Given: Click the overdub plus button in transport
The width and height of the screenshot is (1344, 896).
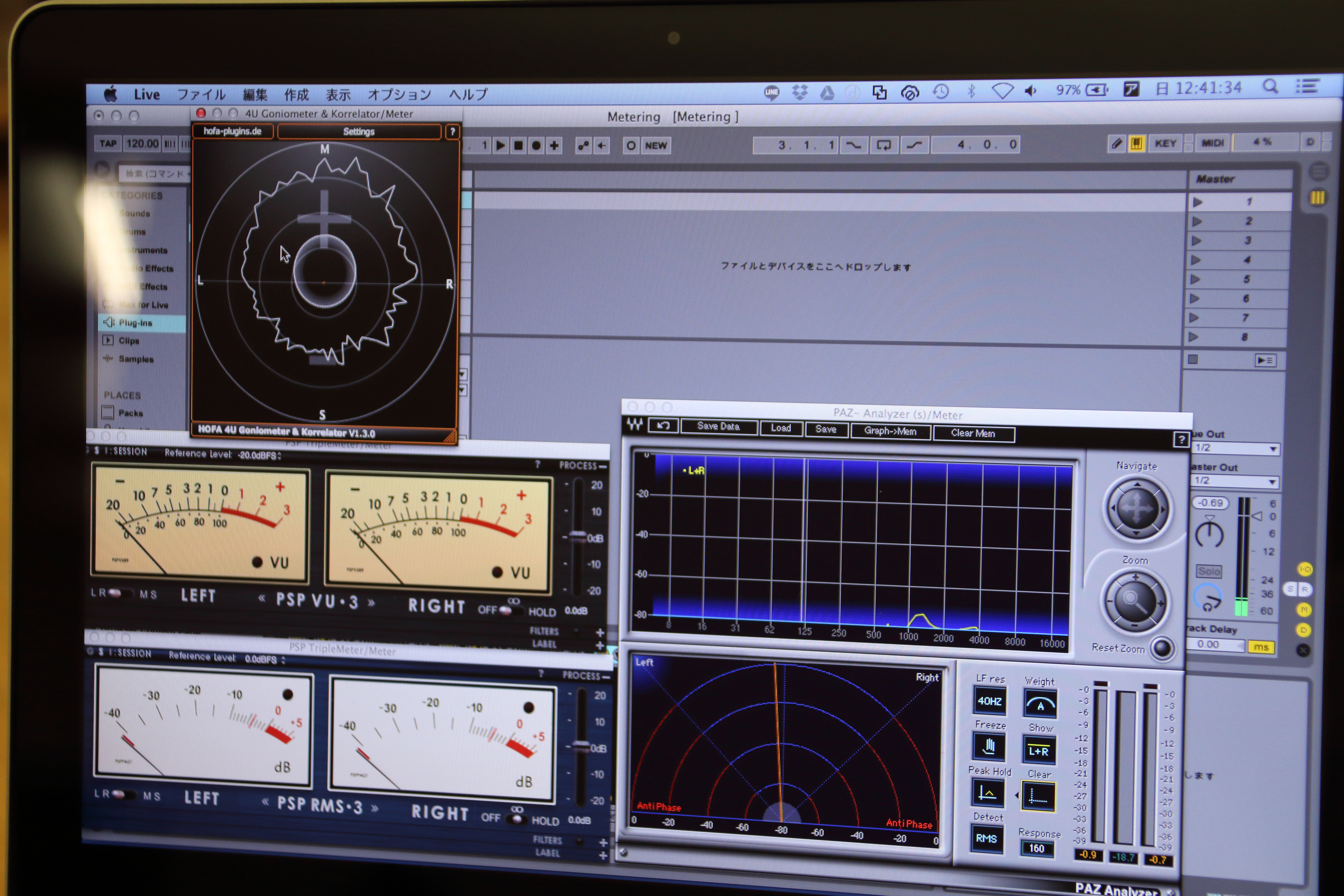Looking at the screenshot, I should (554, 145).
